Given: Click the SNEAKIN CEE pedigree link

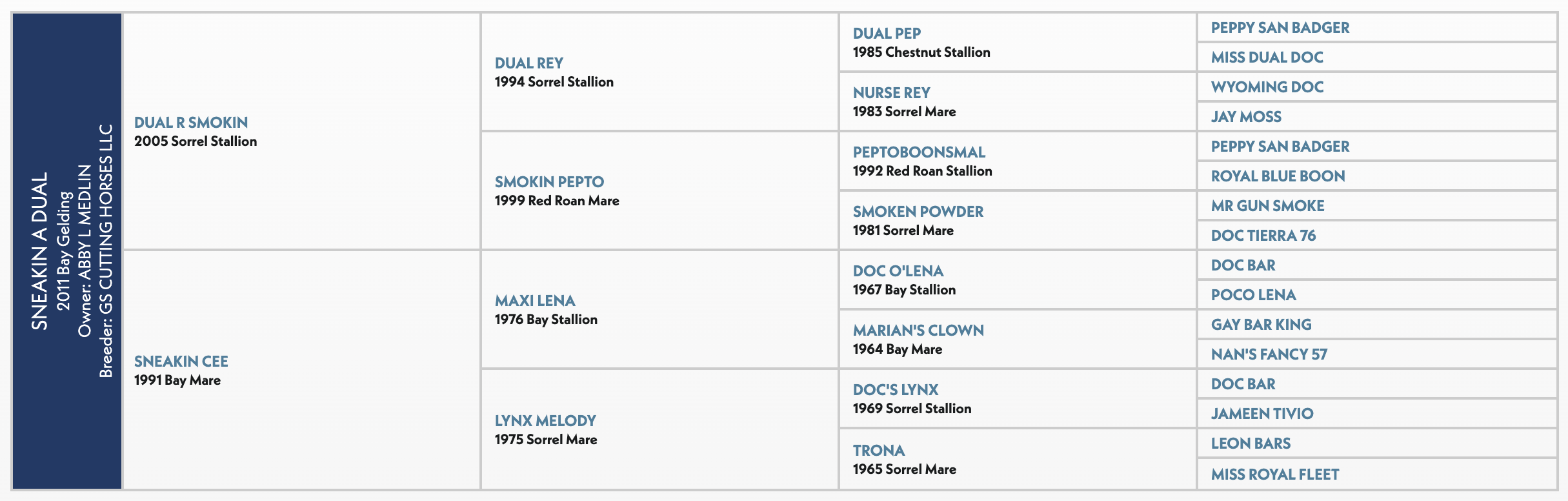Looking at the screenshot, I should click(x=181, y=362).
